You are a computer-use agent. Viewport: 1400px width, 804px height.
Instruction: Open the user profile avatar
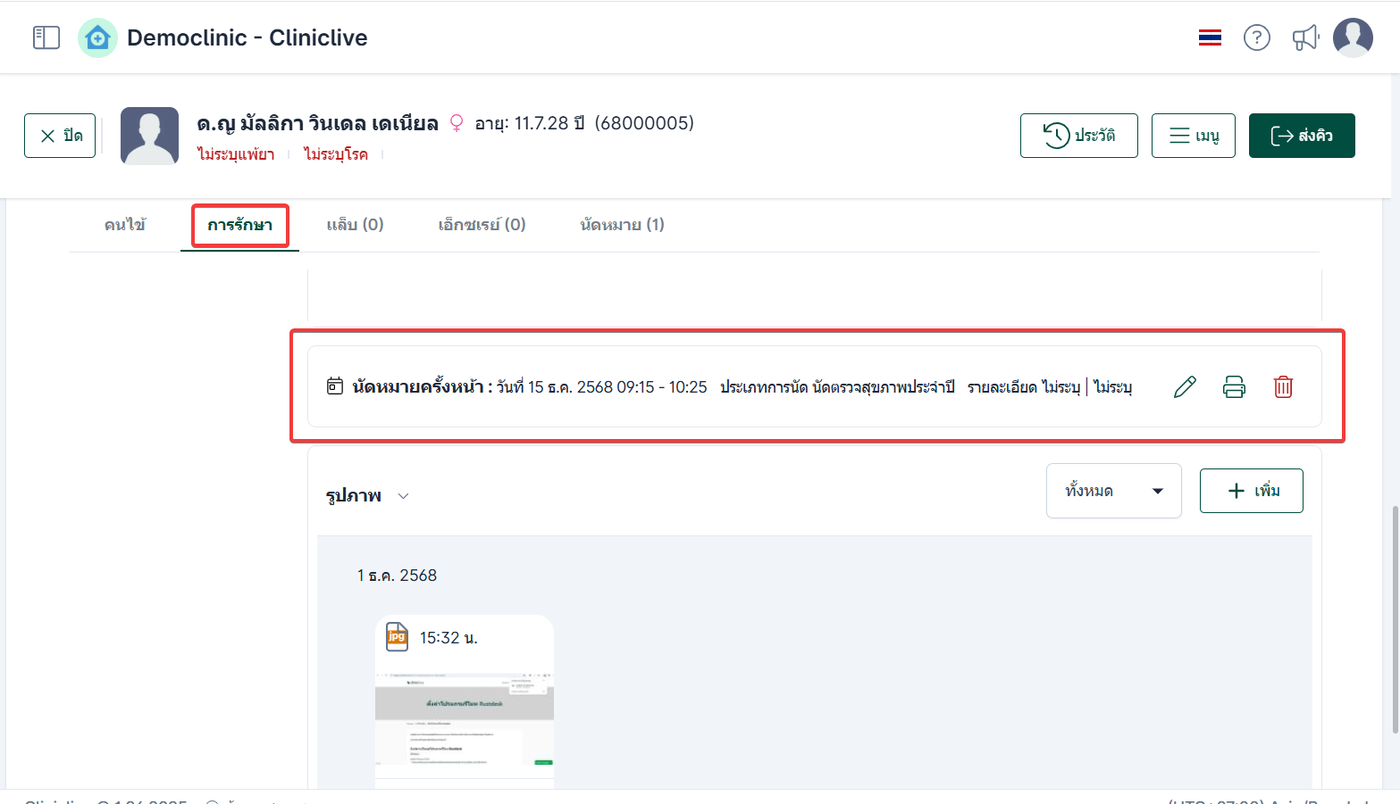pos(1353,38)
